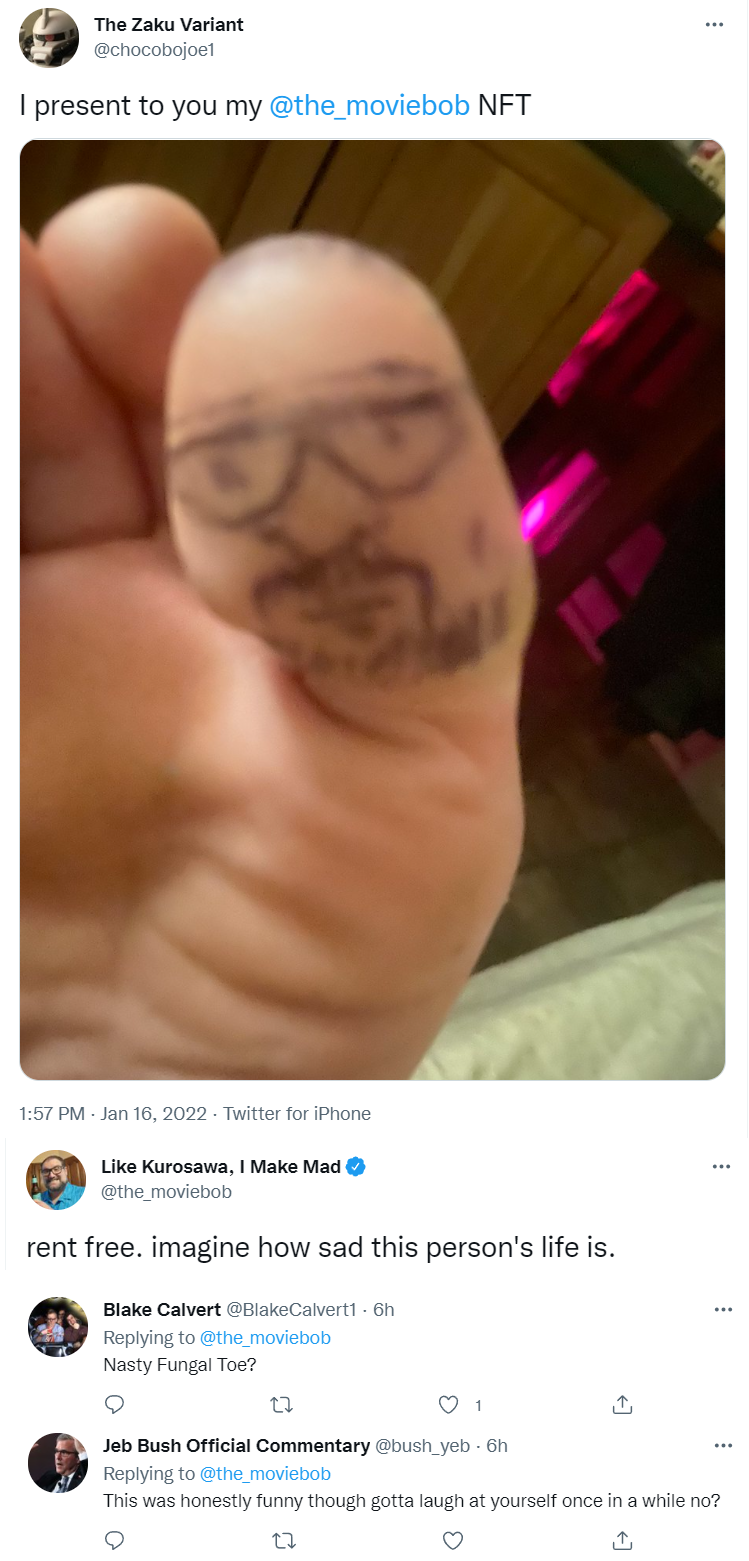
Task: Share Blake Calvert's reply
Action: pyautogui.click(x=622, y=1404)
